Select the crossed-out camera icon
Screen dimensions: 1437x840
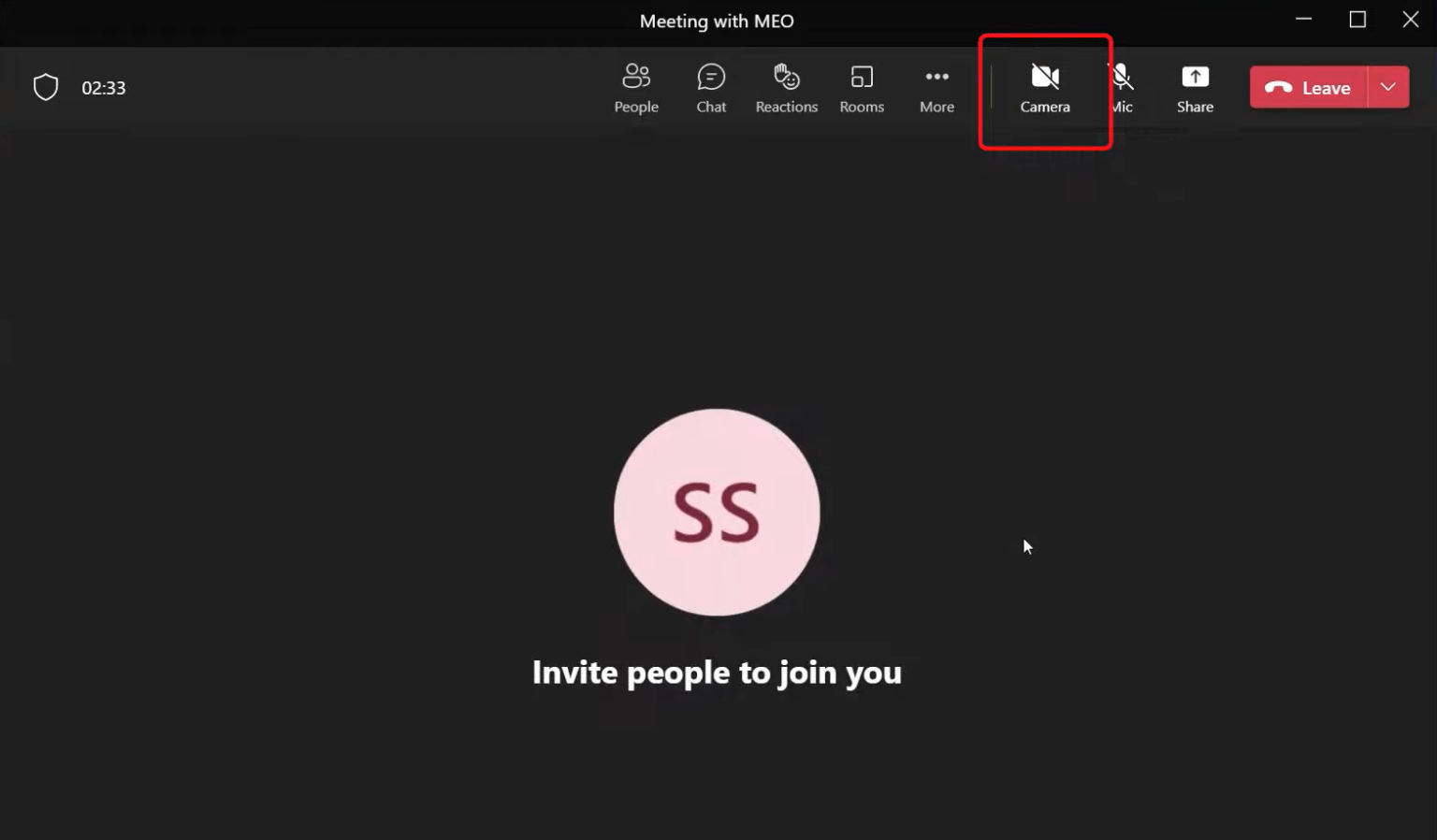click(x=1045, y=77)
